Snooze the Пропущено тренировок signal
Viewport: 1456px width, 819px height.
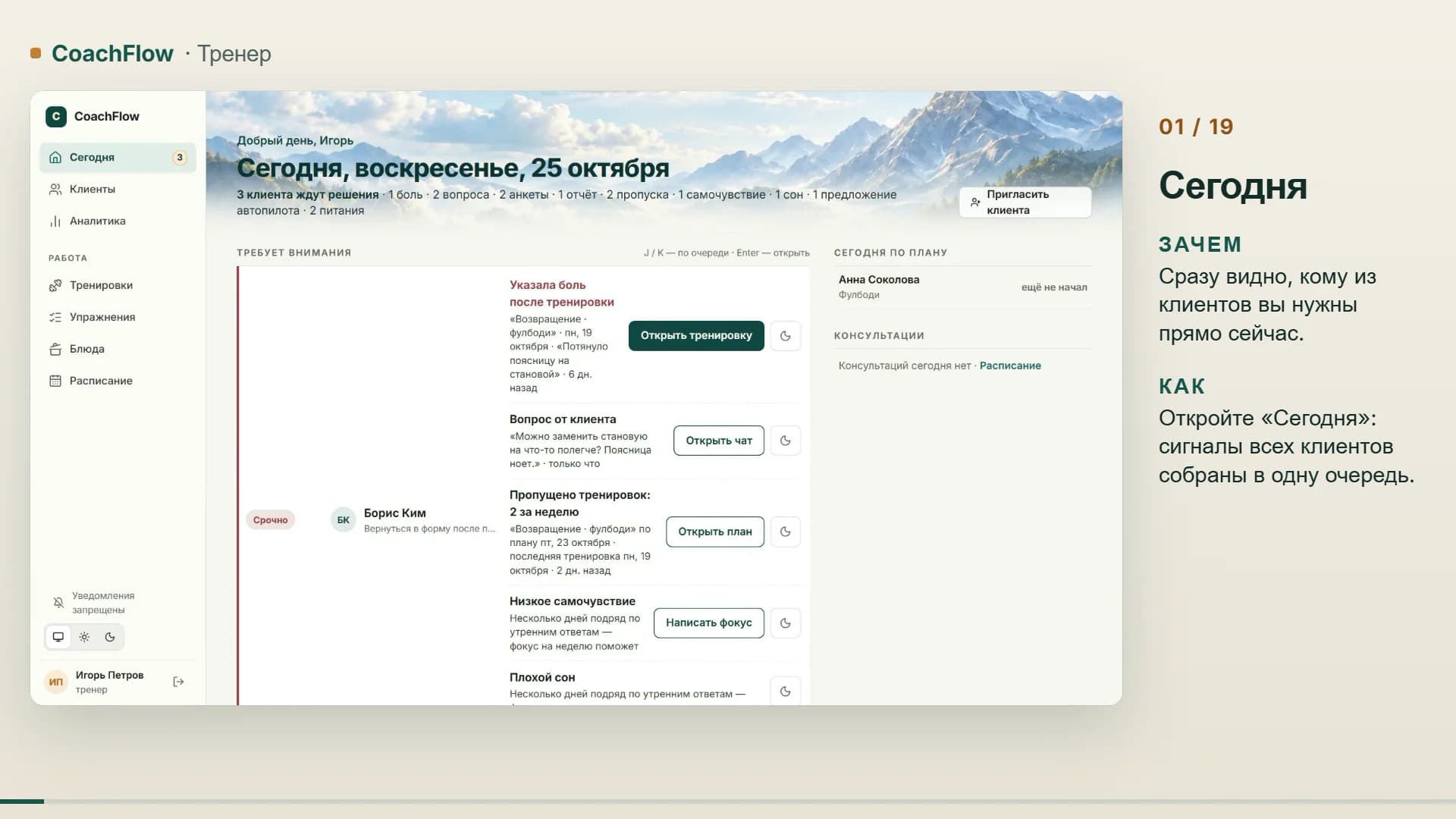(x=786, y=532)
